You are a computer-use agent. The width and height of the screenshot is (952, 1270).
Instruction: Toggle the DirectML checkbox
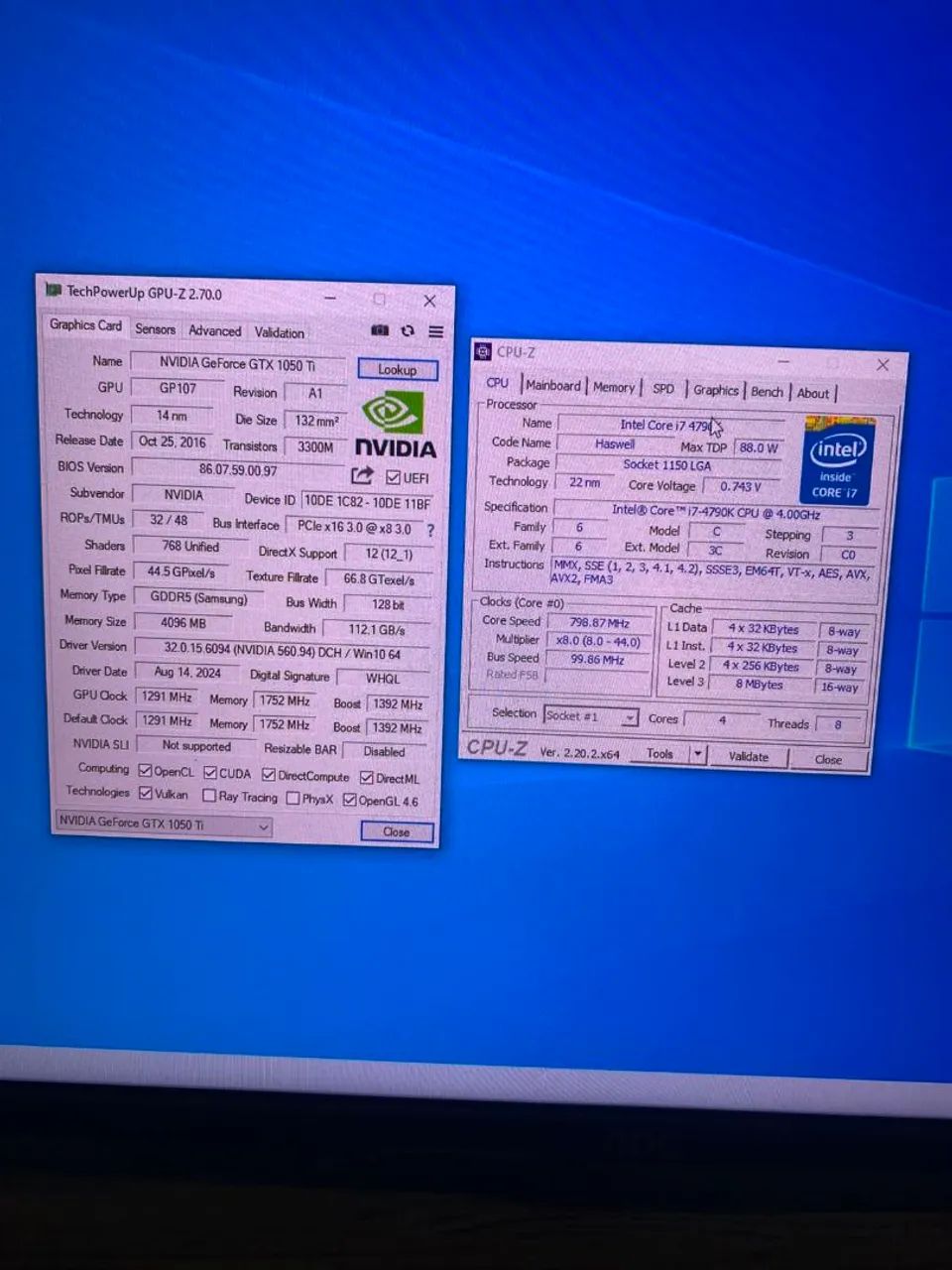367,778
